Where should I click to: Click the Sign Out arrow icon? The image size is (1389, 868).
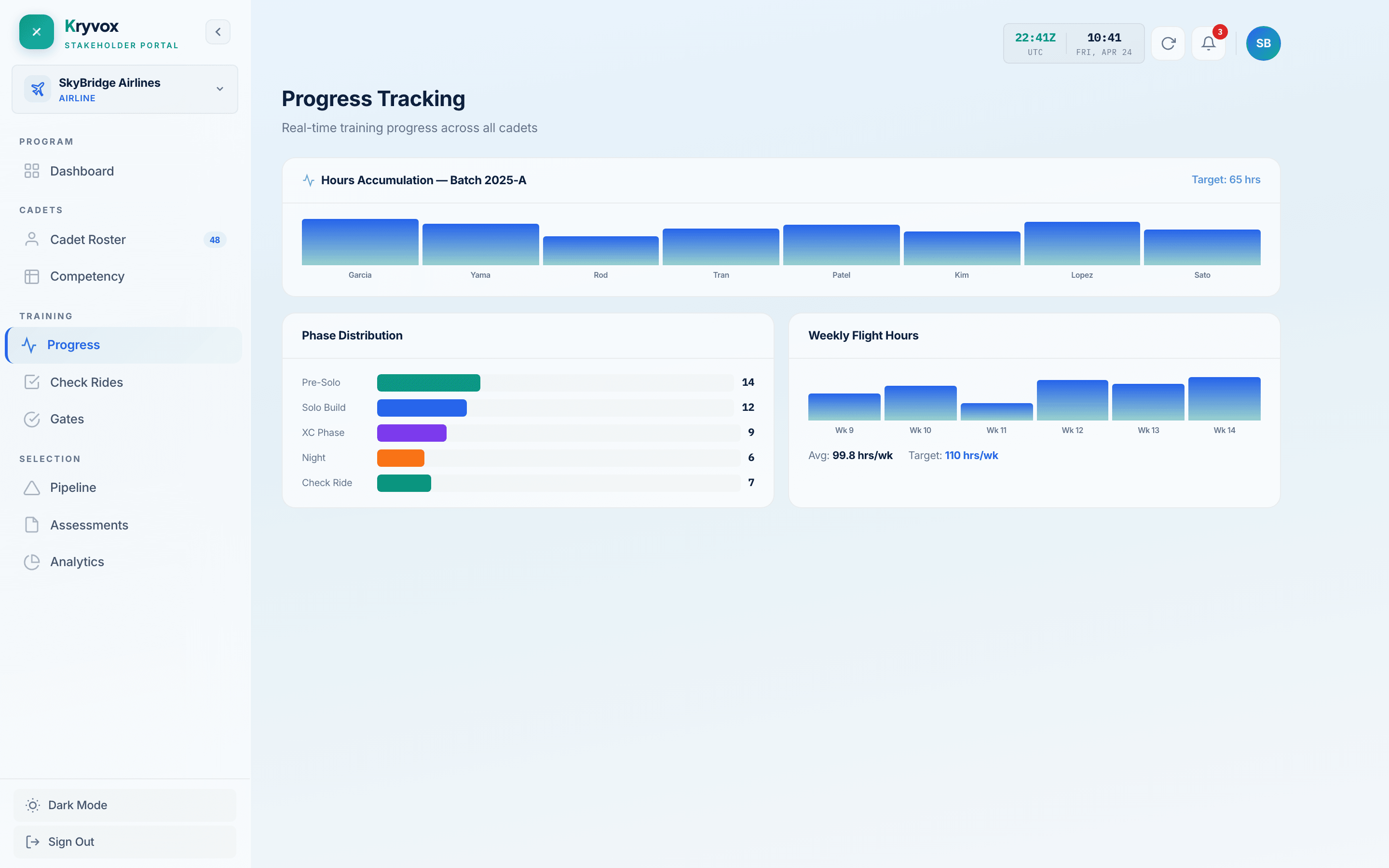tap(33, 841)
